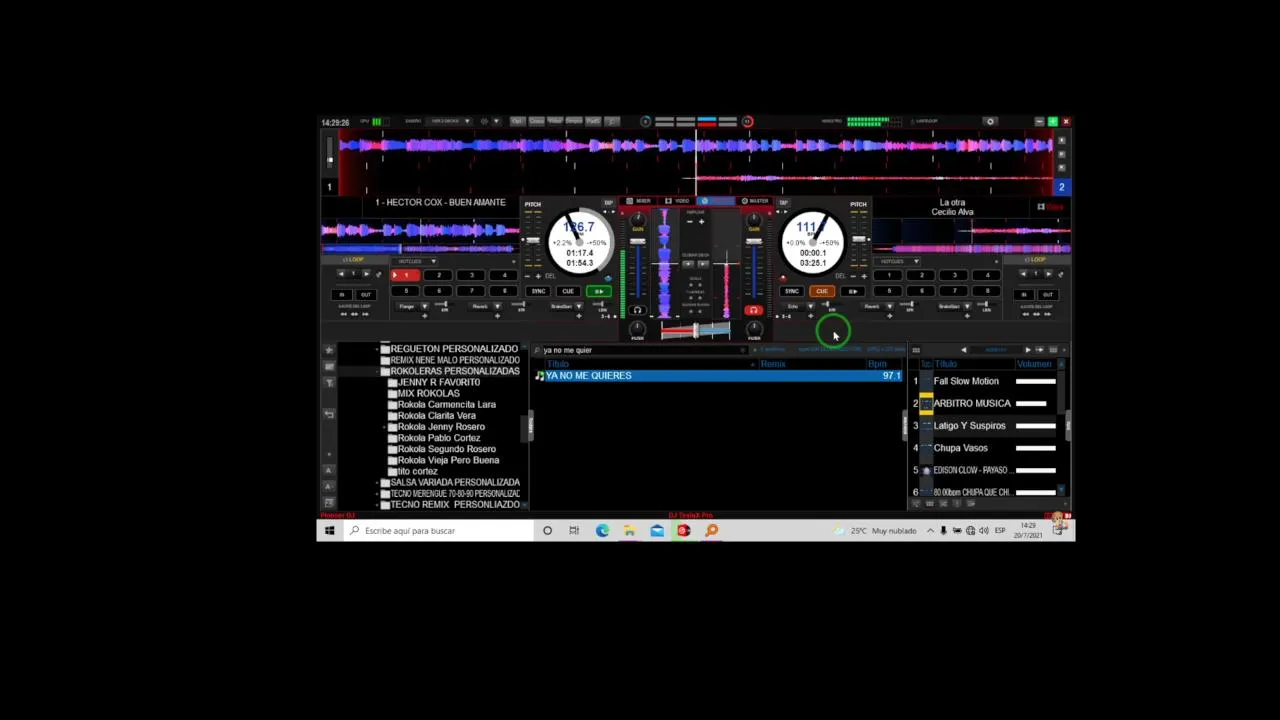The image size is (1280, 720).
Task: Click the filter funnel icon in browser sidebar
Action: pyautogui.click(x=329, y=381)
